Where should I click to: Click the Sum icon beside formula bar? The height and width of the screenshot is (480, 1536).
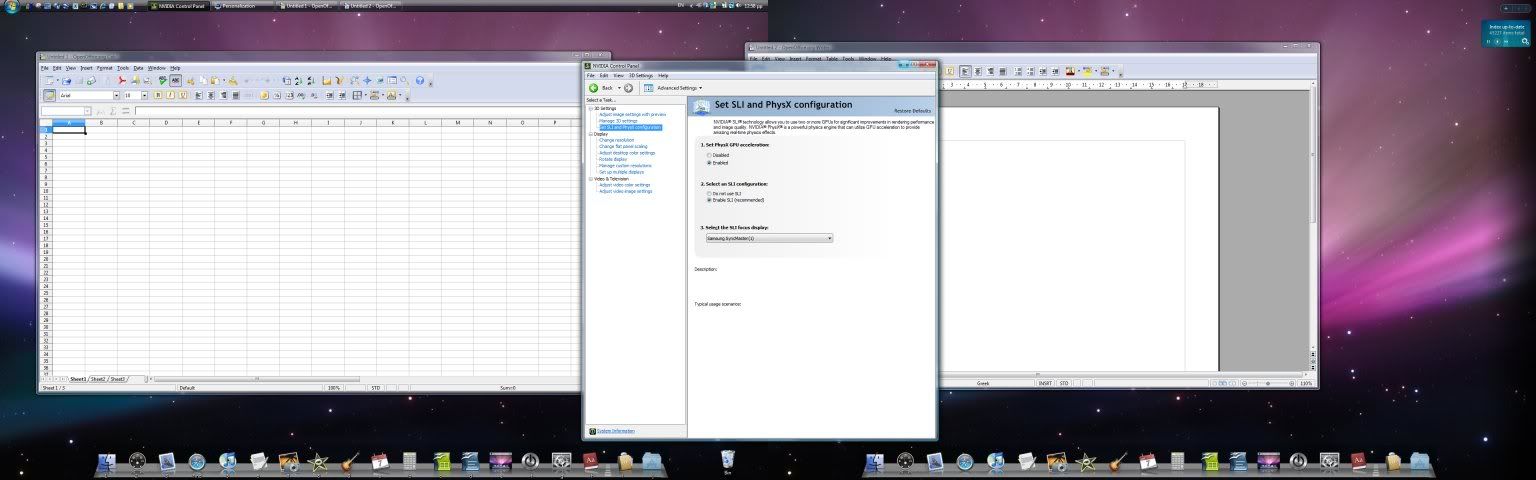[x=113, y=110]
